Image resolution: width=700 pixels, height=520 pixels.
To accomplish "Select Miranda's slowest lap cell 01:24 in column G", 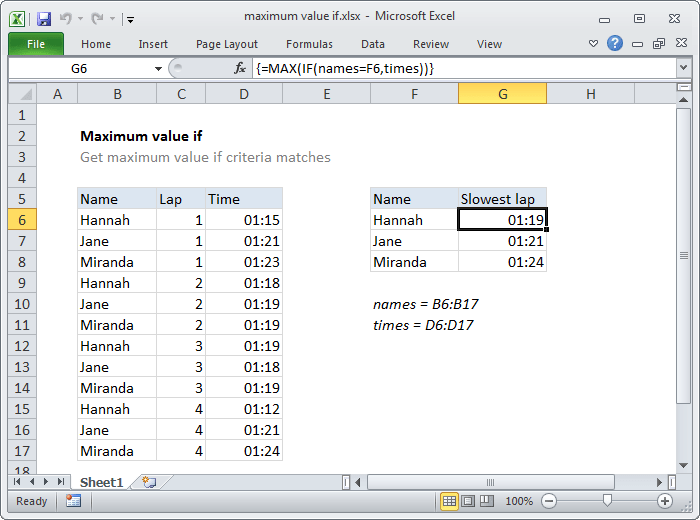I will (x=502, y=262).
